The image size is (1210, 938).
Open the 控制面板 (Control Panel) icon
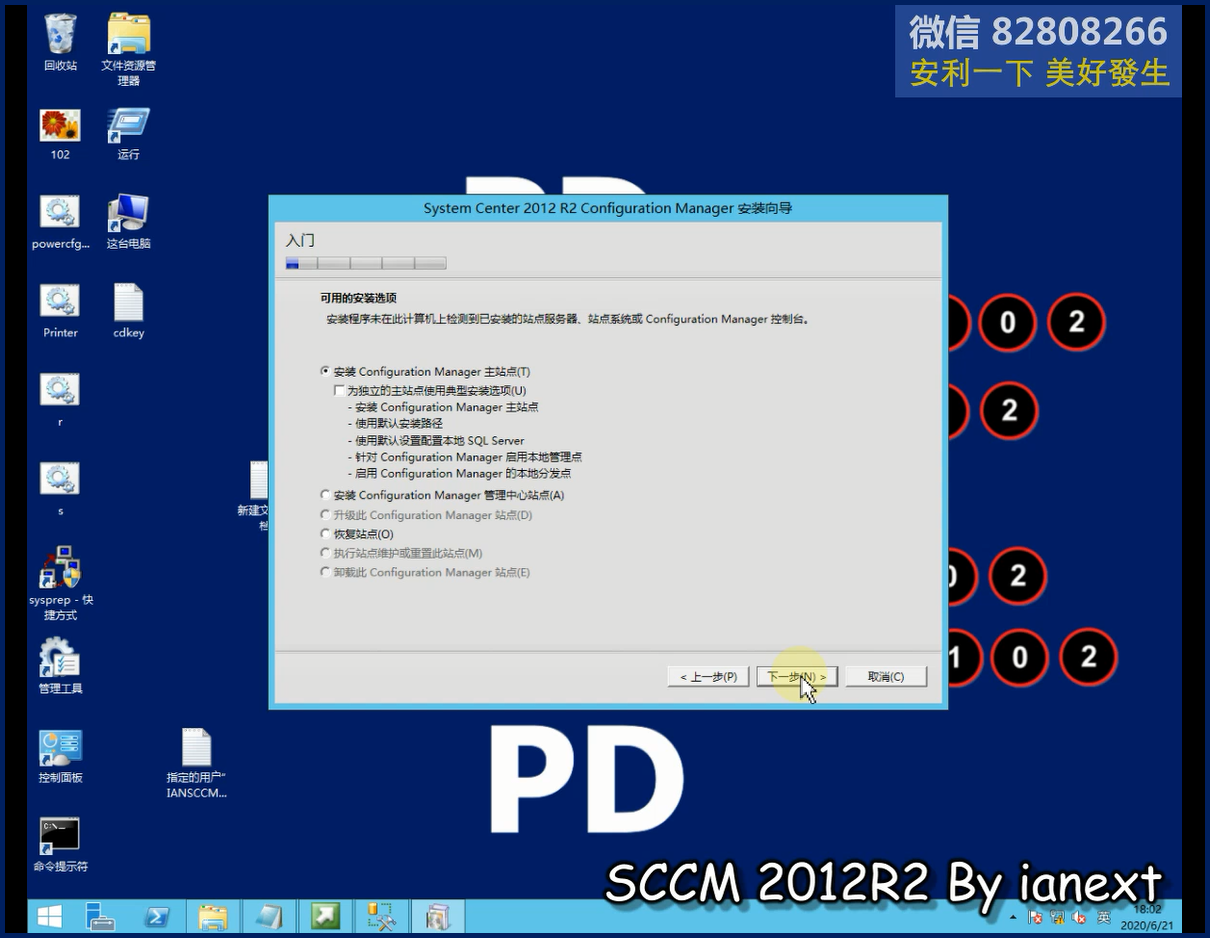(60, 756)
